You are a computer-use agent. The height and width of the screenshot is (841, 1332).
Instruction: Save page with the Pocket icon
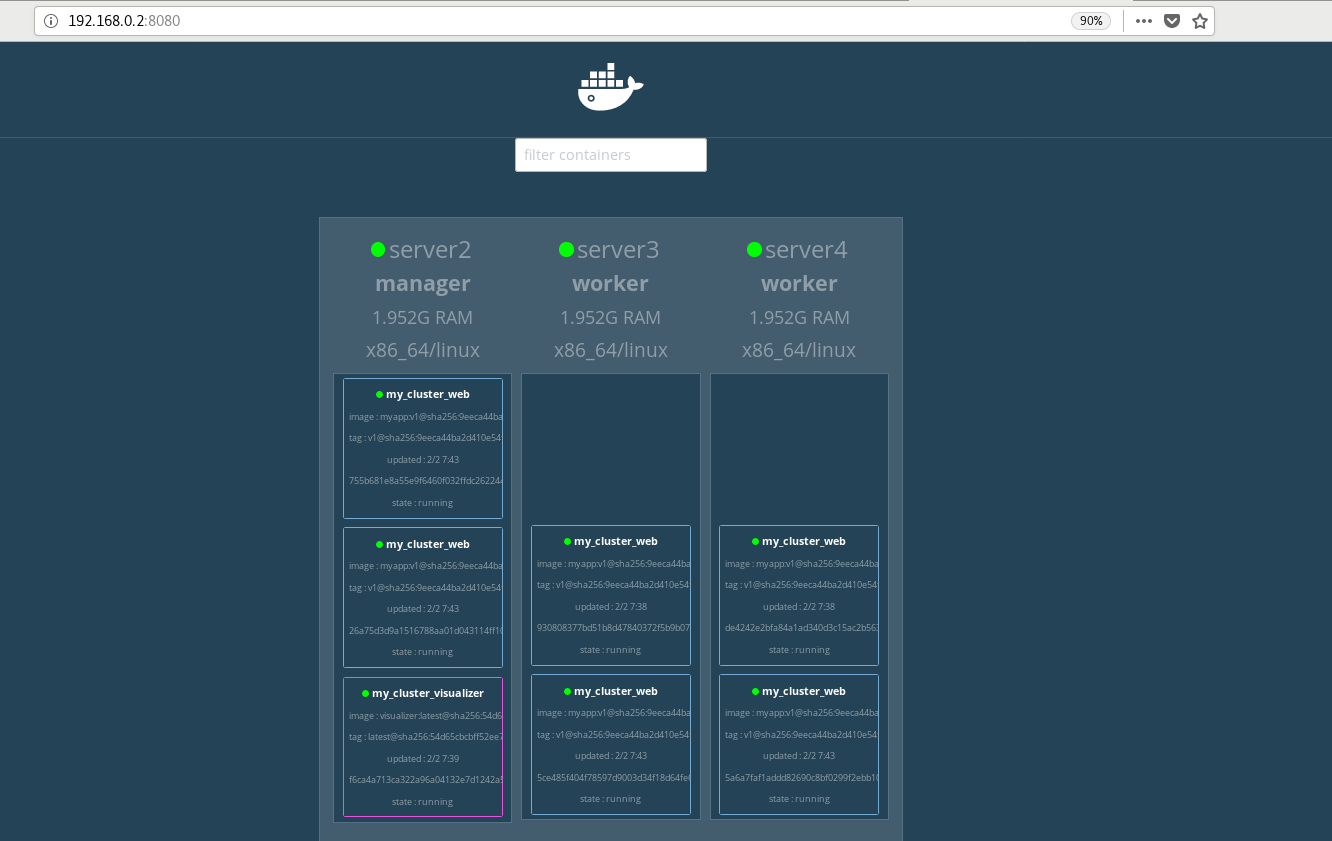point(1172,21)
